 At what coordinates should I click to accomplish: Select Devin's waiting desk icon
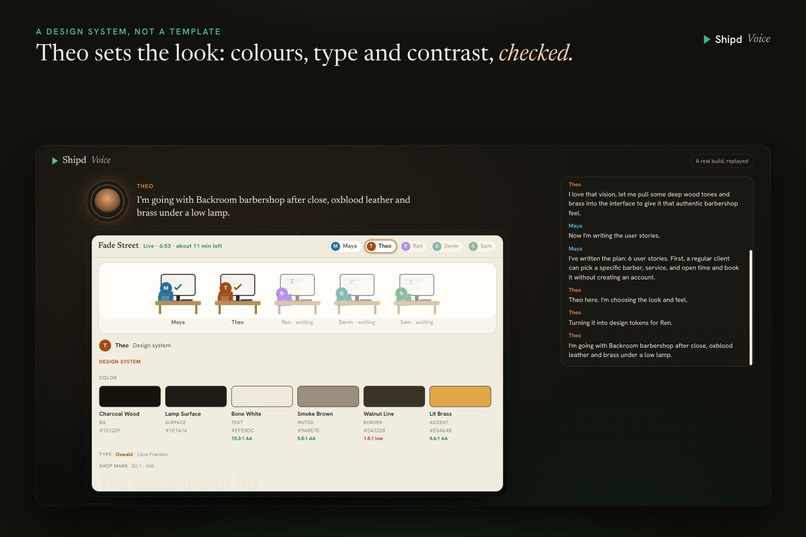(x=357, y=293)
